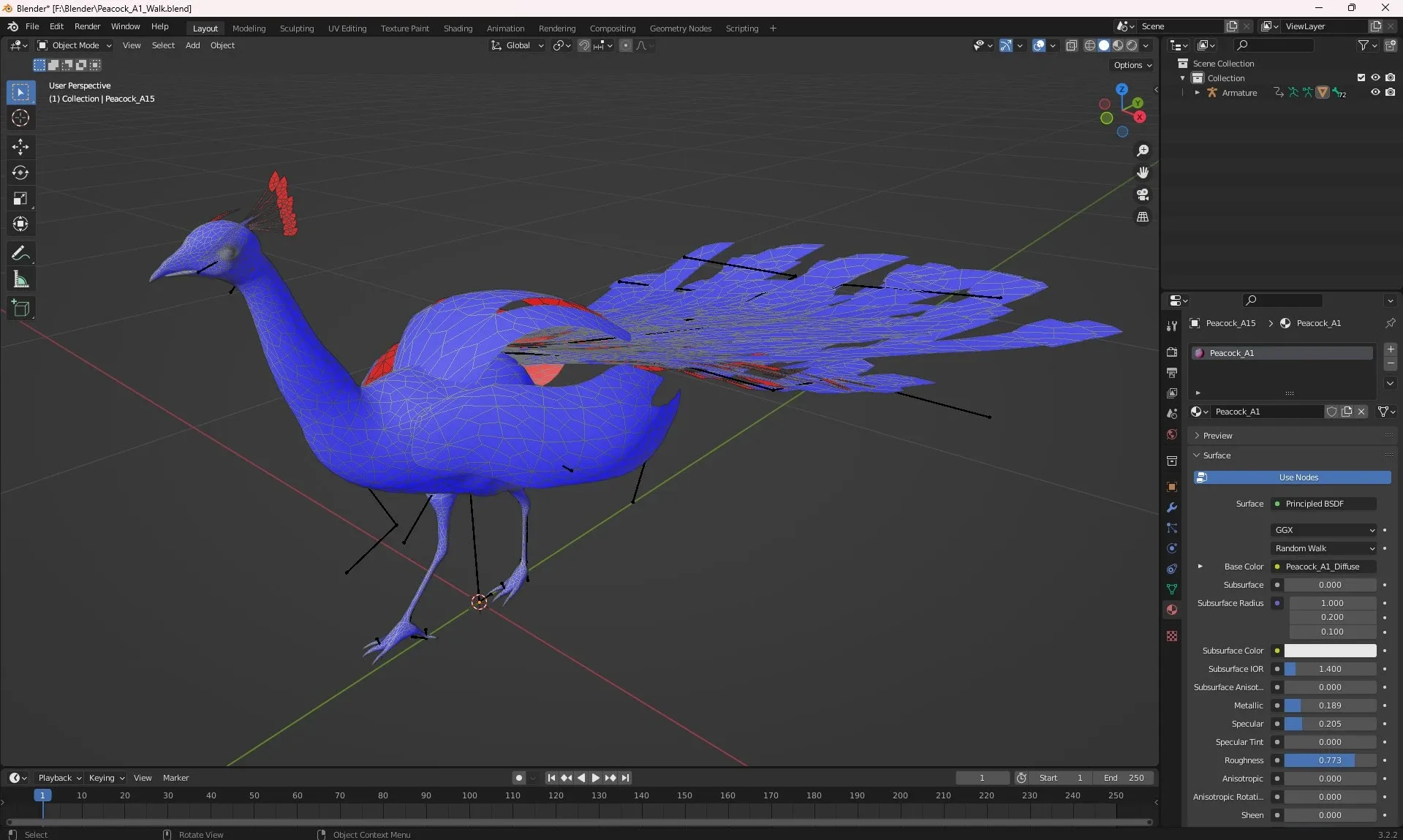Open the Object Data properties tab
The height and width of the screenshot is (840, 1403).
pos(1172,589)
